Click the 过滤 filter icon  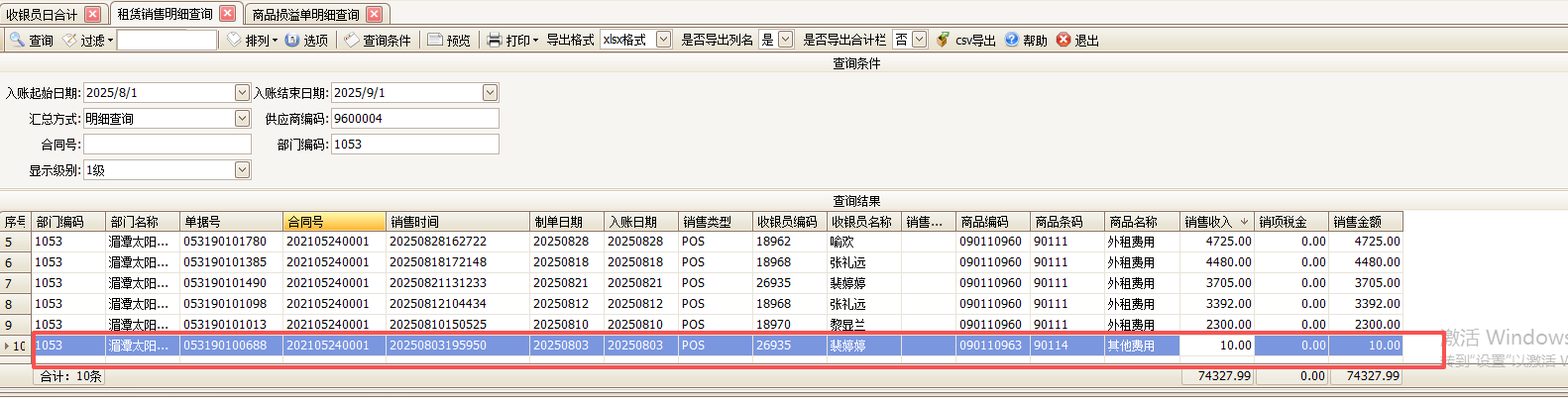[69, 40]
